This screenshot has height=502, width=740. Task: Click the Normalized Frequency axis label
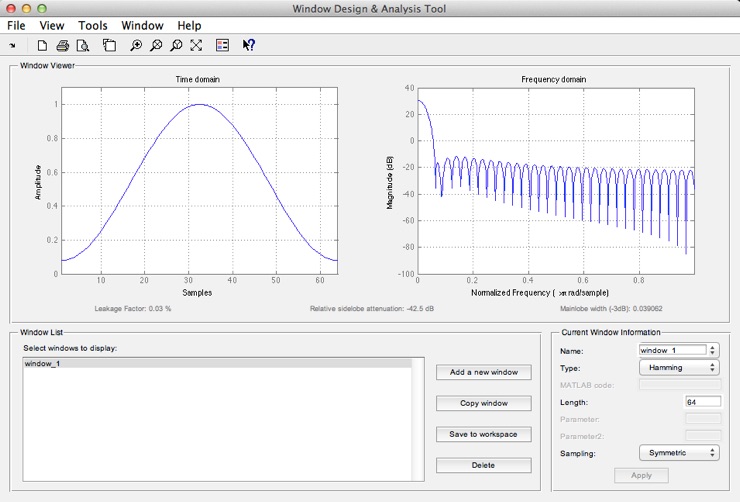[x=540, y=293]
